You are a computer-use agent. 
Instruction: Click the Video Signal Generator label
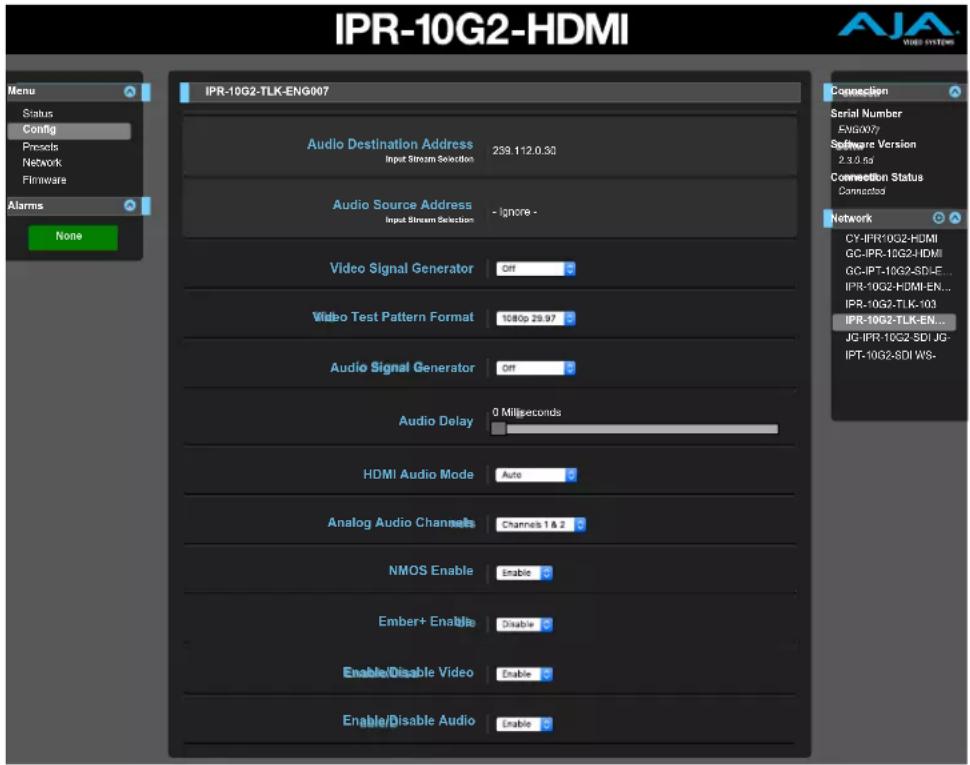point(401,268)
